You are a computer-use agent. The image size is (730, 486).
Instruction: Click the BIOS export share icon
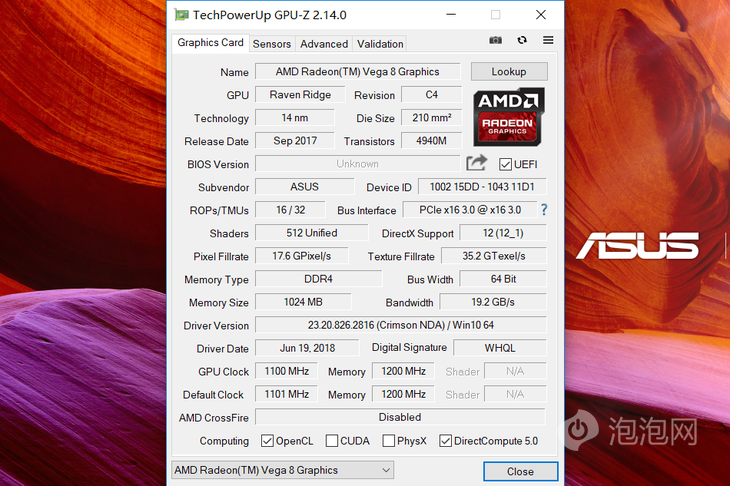[476, 163]
